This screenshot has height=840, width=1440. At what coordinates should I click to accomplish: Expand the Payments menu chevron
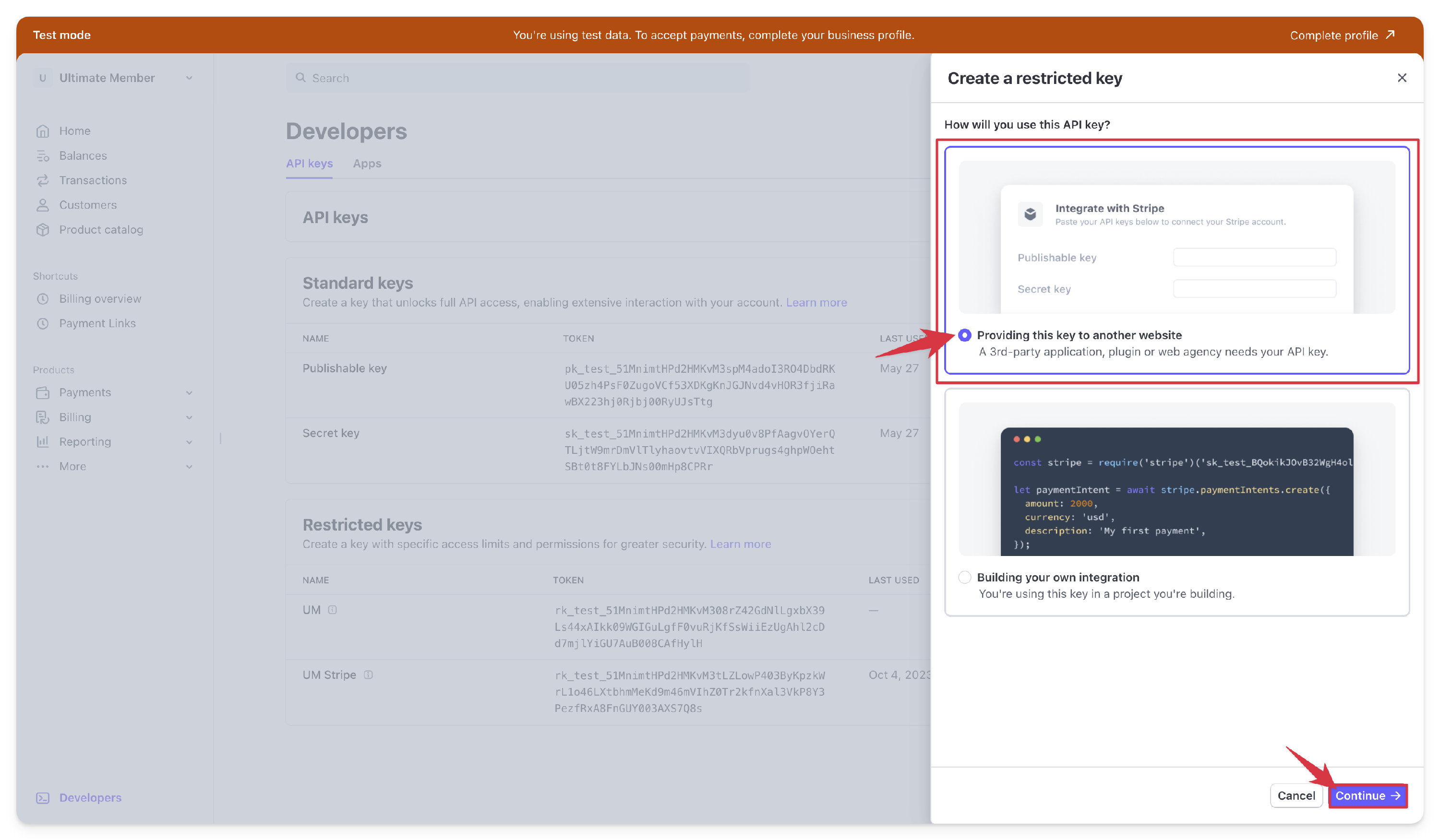click(189, 392)
